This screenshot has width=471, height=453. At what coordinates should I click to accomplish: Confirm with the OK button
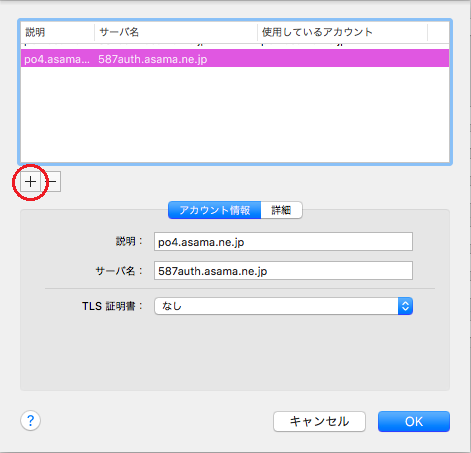click(x=414, y=421)
